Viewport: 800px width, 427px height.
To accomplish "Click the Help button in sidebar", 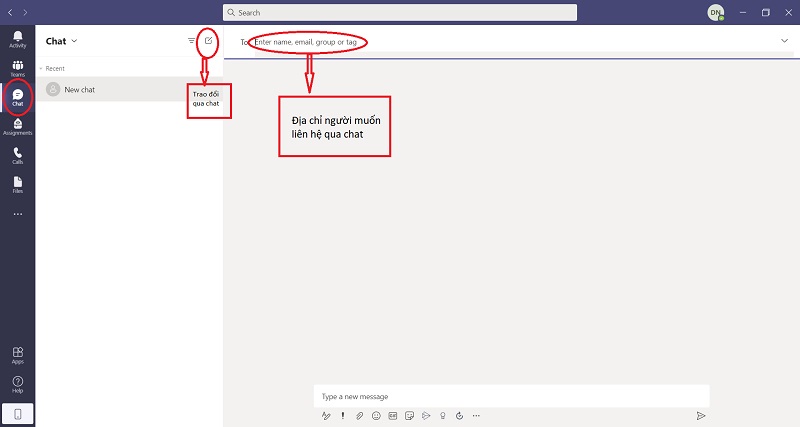I will pyautogui.click(x=17, y=384).
